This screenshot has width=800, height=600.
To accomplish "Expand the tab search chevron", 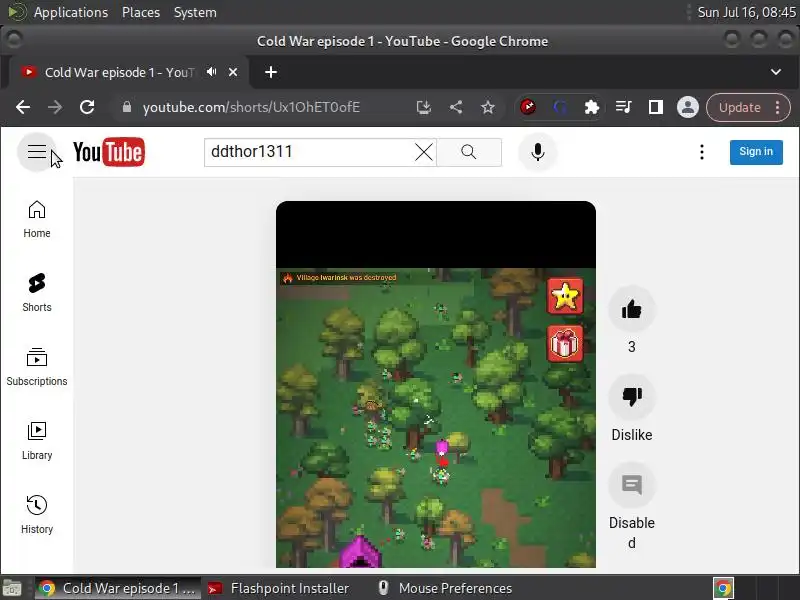I will tap(776, 72).
